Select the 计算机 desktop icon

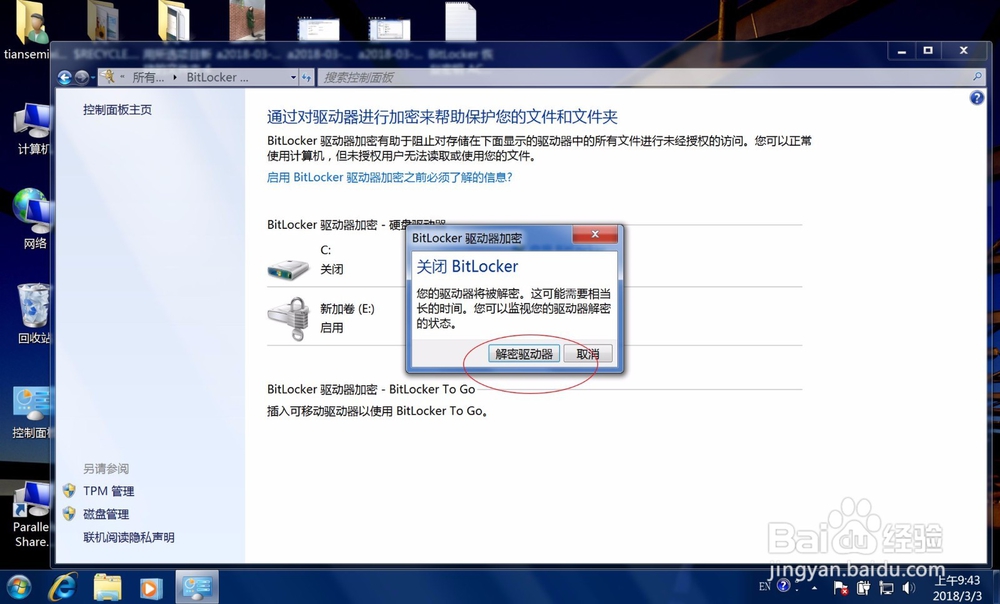point(33,128)
